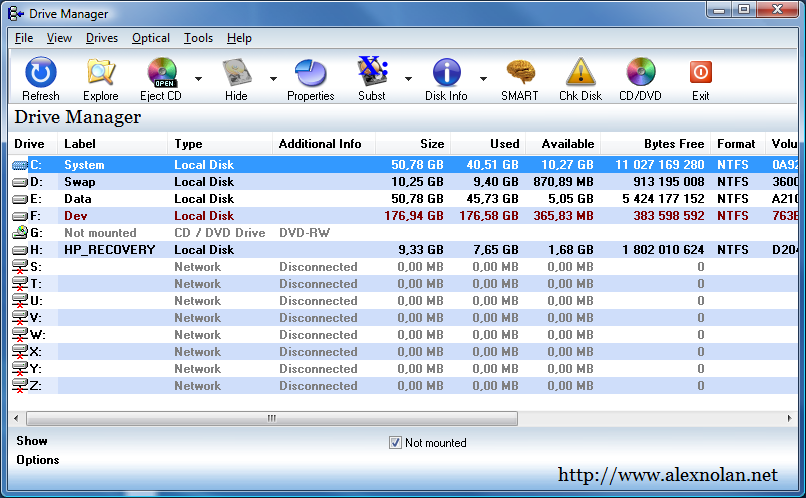Sort by Used column header

(488, 144)
